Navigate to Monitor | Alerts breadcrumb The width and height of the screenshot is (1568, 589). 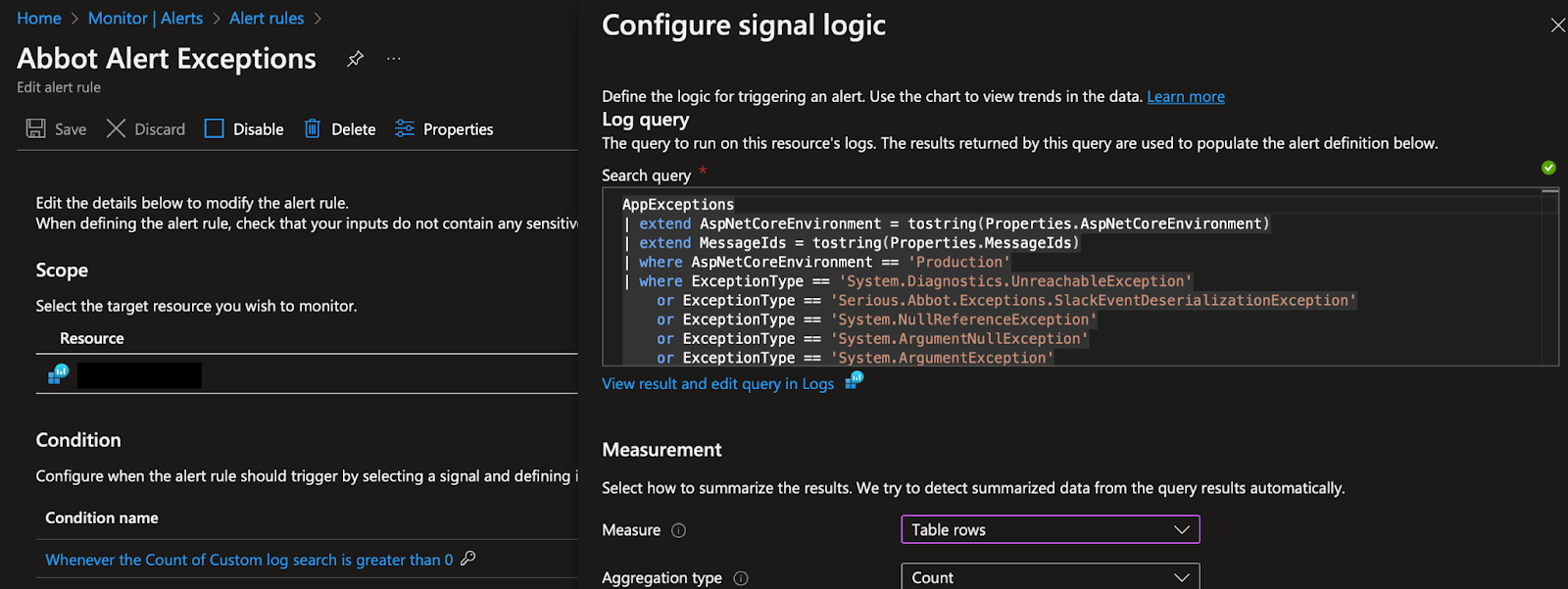point(145,19)
